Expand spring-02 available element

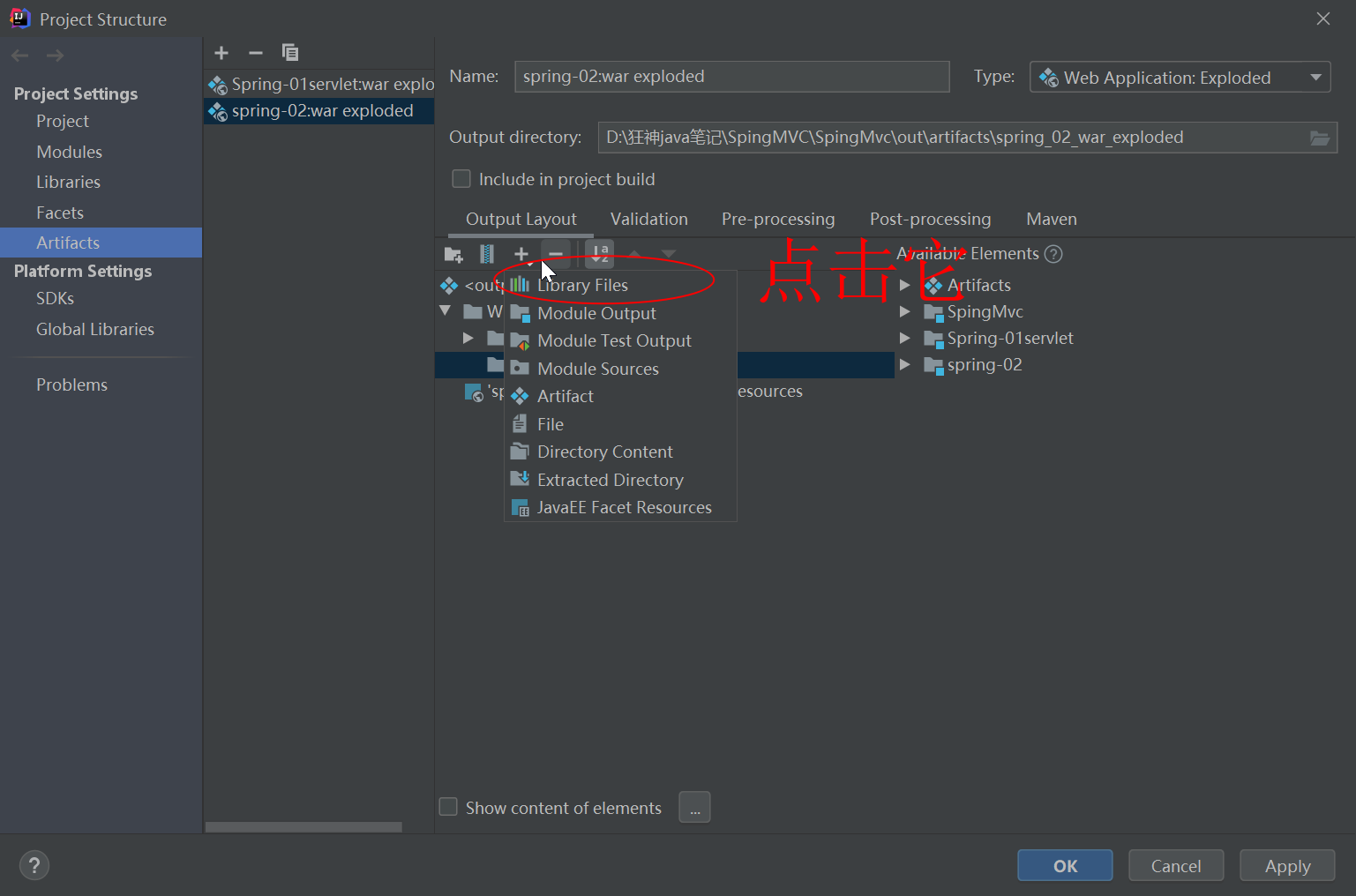(x=904, y=365)
